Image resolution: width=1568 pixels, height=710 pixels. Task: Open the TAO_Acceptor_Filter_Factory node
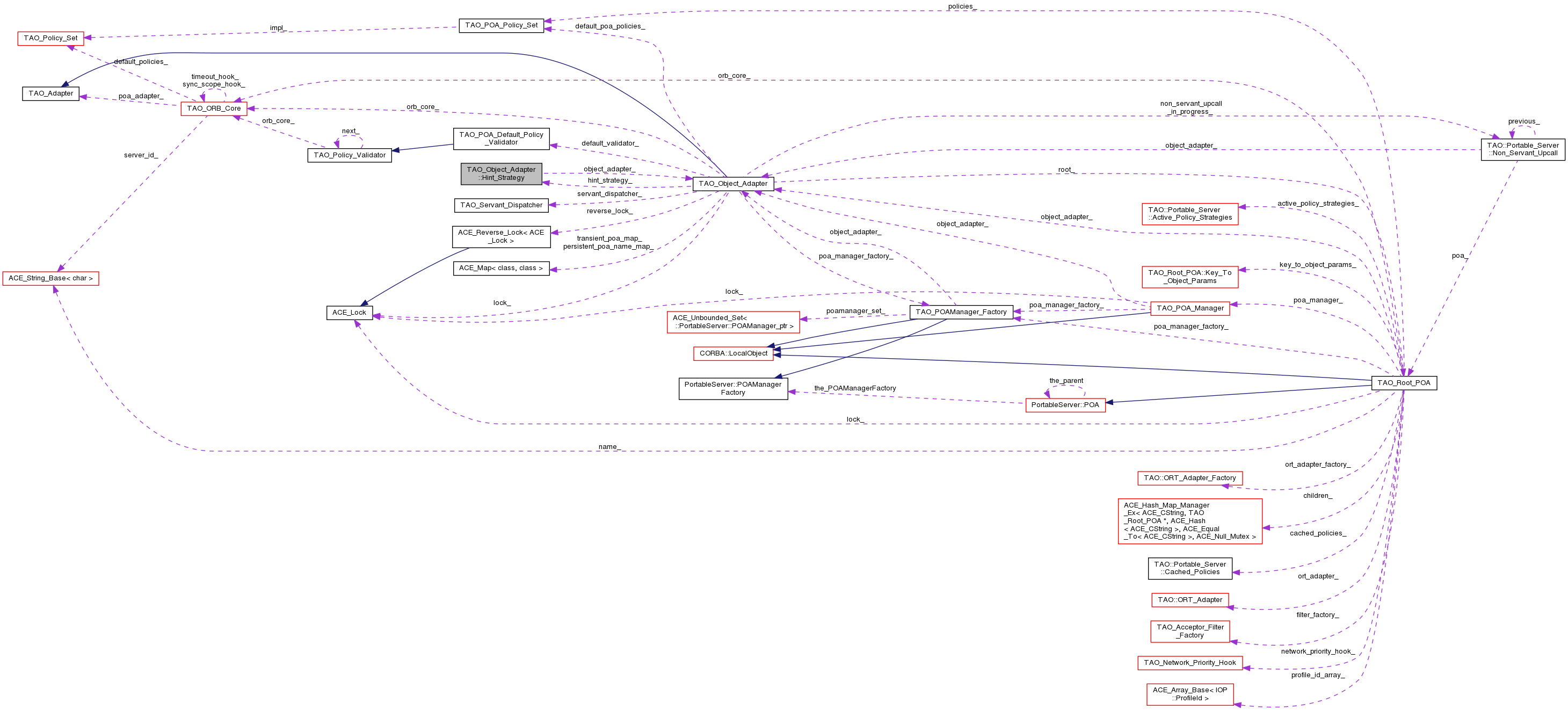[1189, 632]
